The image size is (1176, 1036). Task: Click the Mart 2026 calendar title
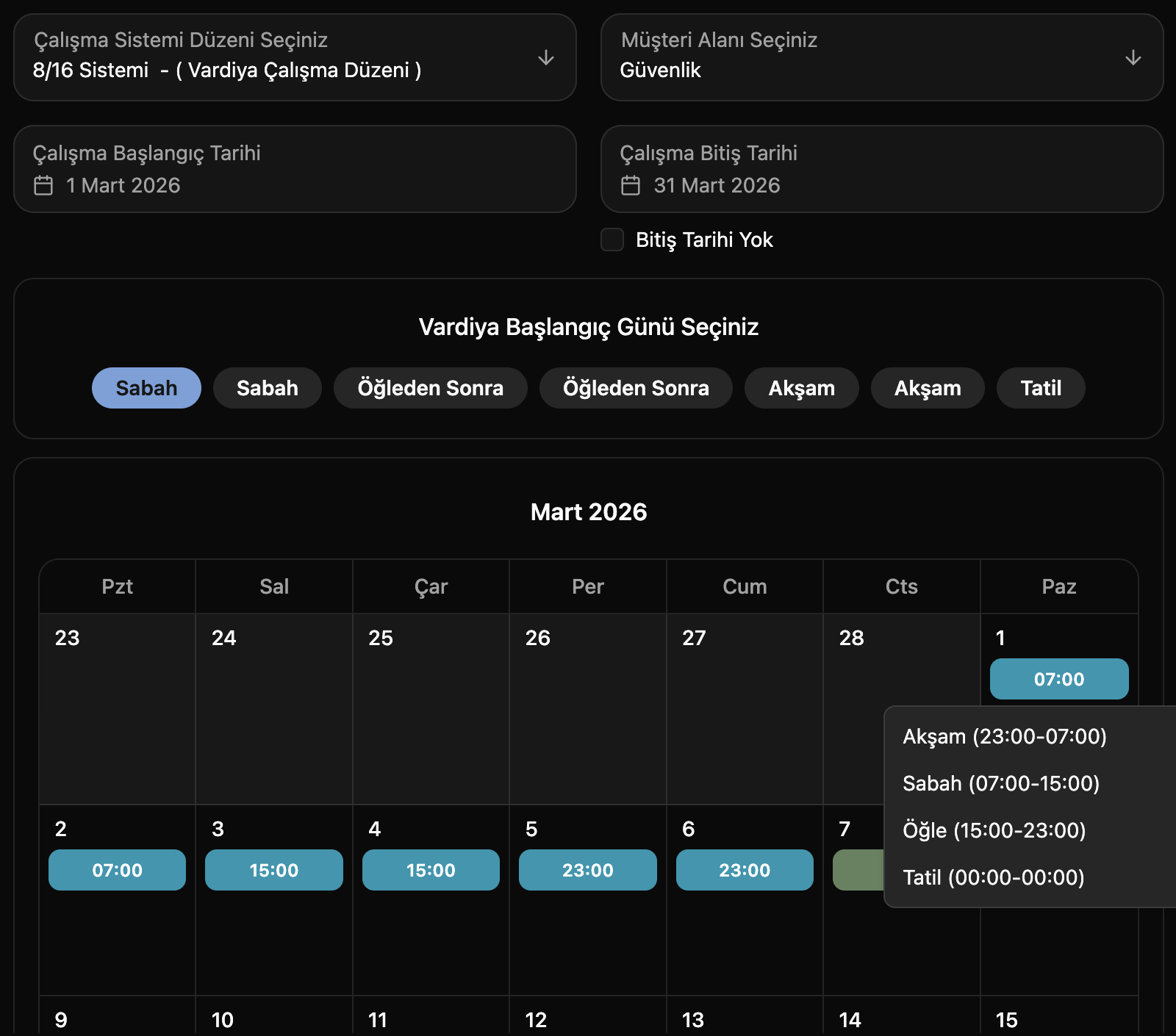pyautogui.click(x=589, y=512)
